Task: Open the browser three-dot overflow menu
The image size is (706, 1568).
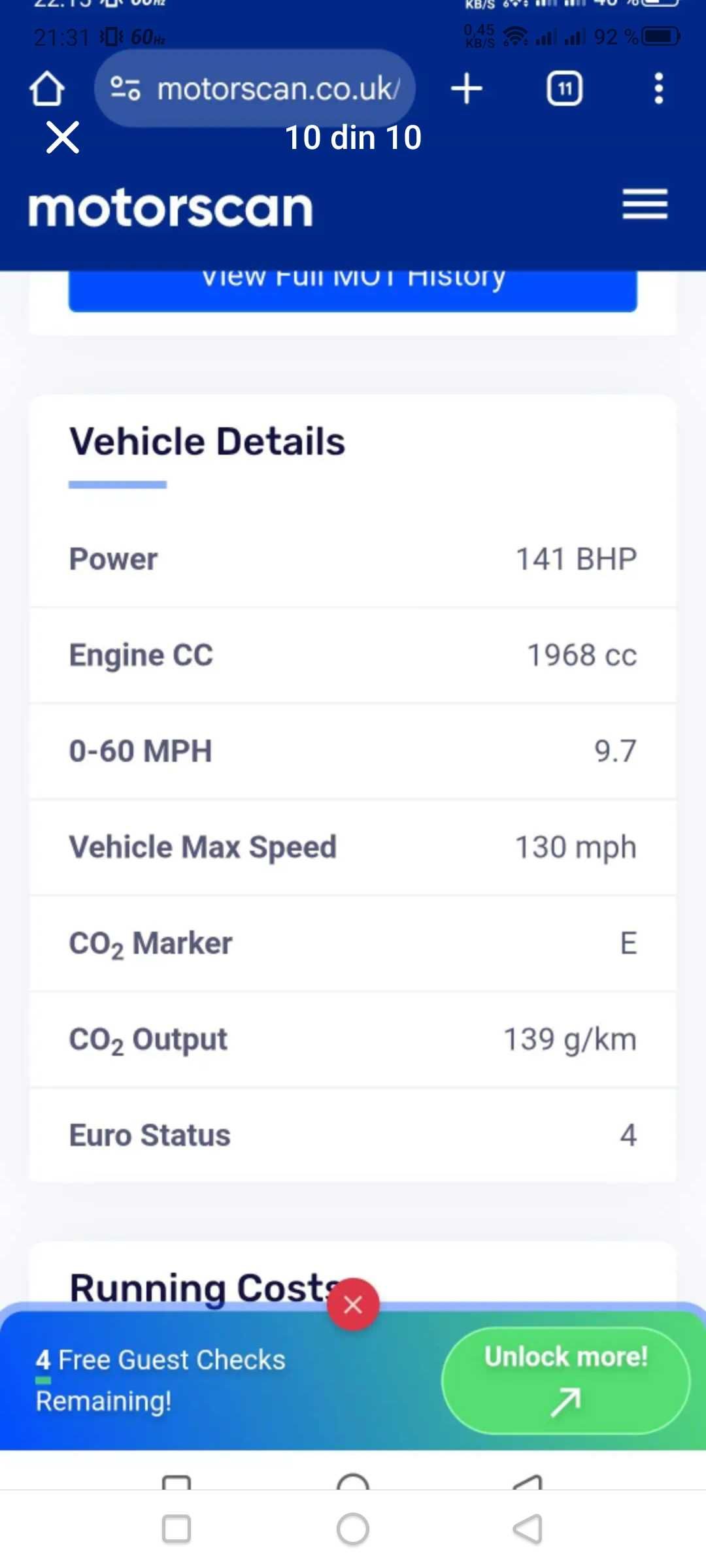Action: click(x=659, y=88)
